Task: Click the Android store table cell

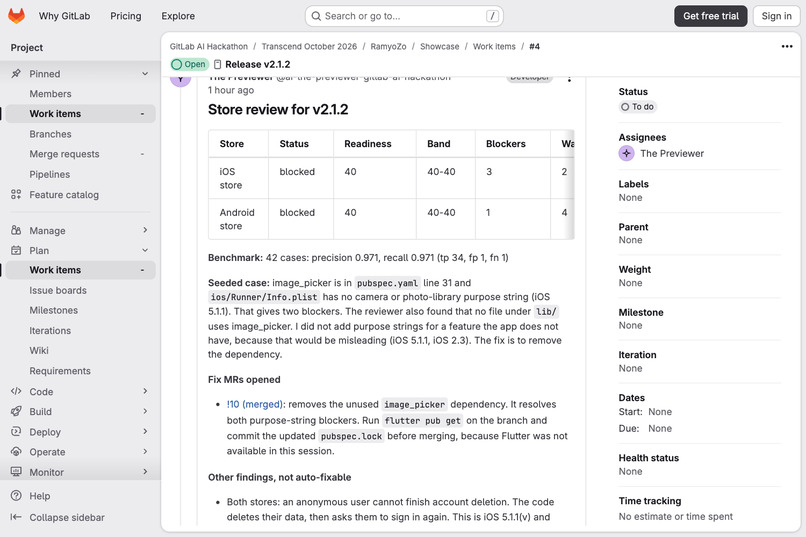Action: (x=238, y=219)
